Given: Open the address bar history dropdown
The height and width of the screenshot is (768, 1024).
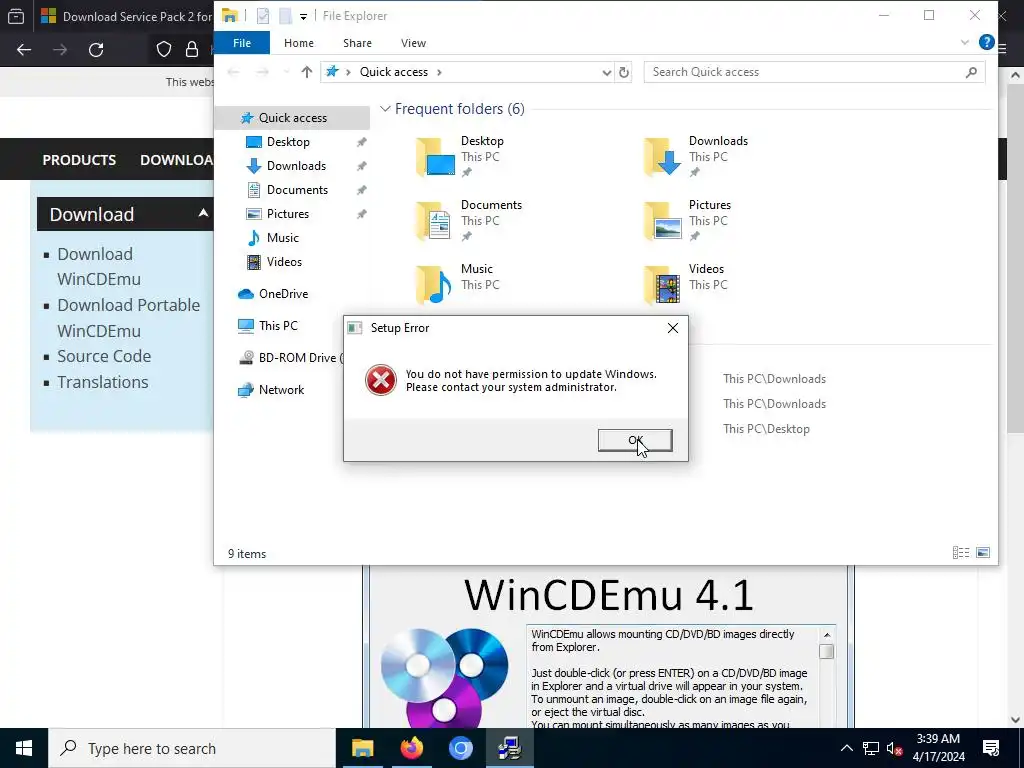Looking at the screenshot, I should click(x=606, y=72).
